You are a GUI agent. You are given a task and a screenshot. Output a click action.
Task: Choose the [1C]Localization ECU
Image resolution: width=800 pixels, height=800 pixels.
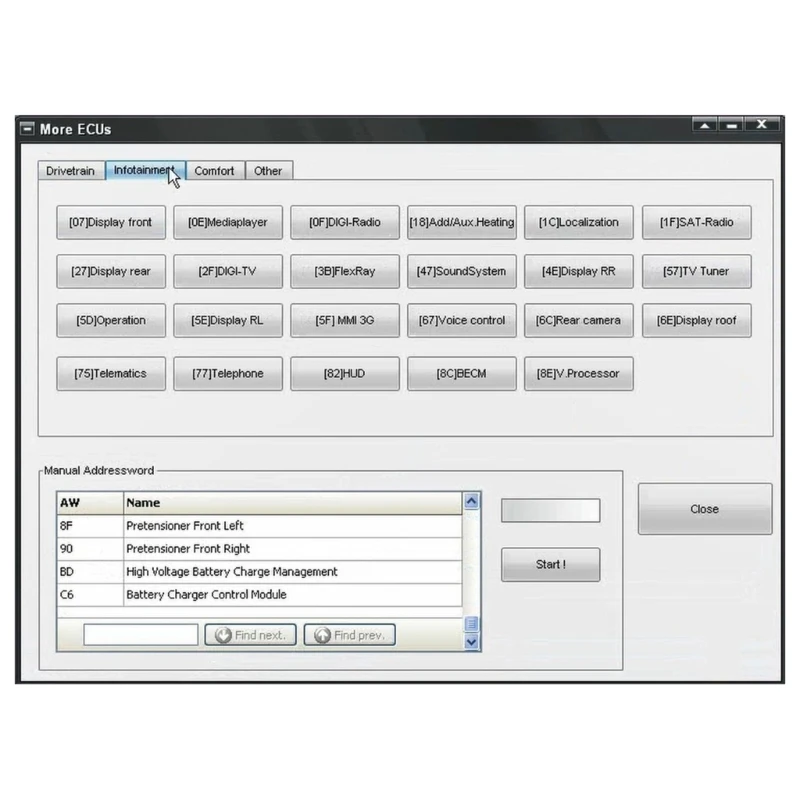(x=579, y=222)
